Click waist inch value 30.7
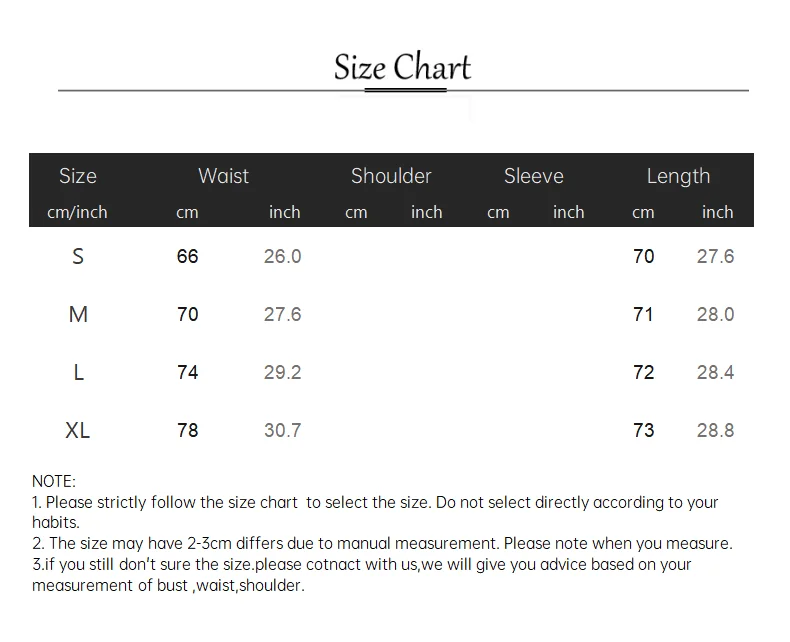This screenshot has width=790, height=642. coord(282,430)
